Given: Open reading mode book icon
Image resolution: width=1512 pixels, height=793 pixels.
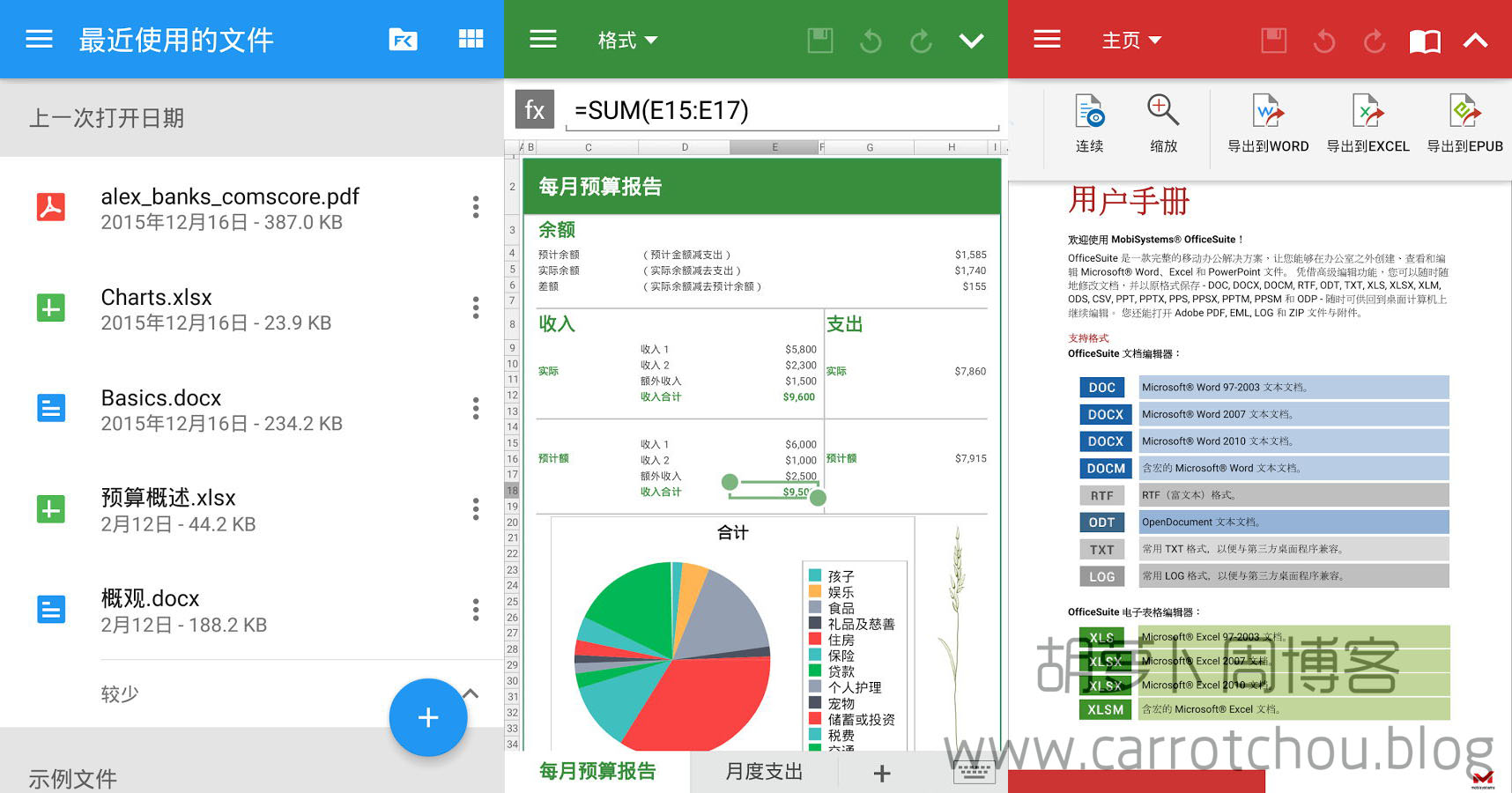Looking at the screenshot, I should (x=1425, y=41).
